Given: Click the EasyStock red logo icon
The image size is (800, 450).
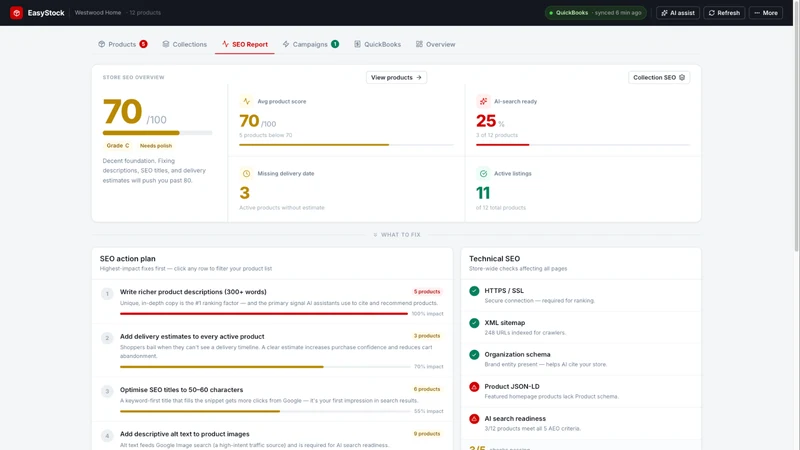Looking at the screenshot, I should click(16, 13).
